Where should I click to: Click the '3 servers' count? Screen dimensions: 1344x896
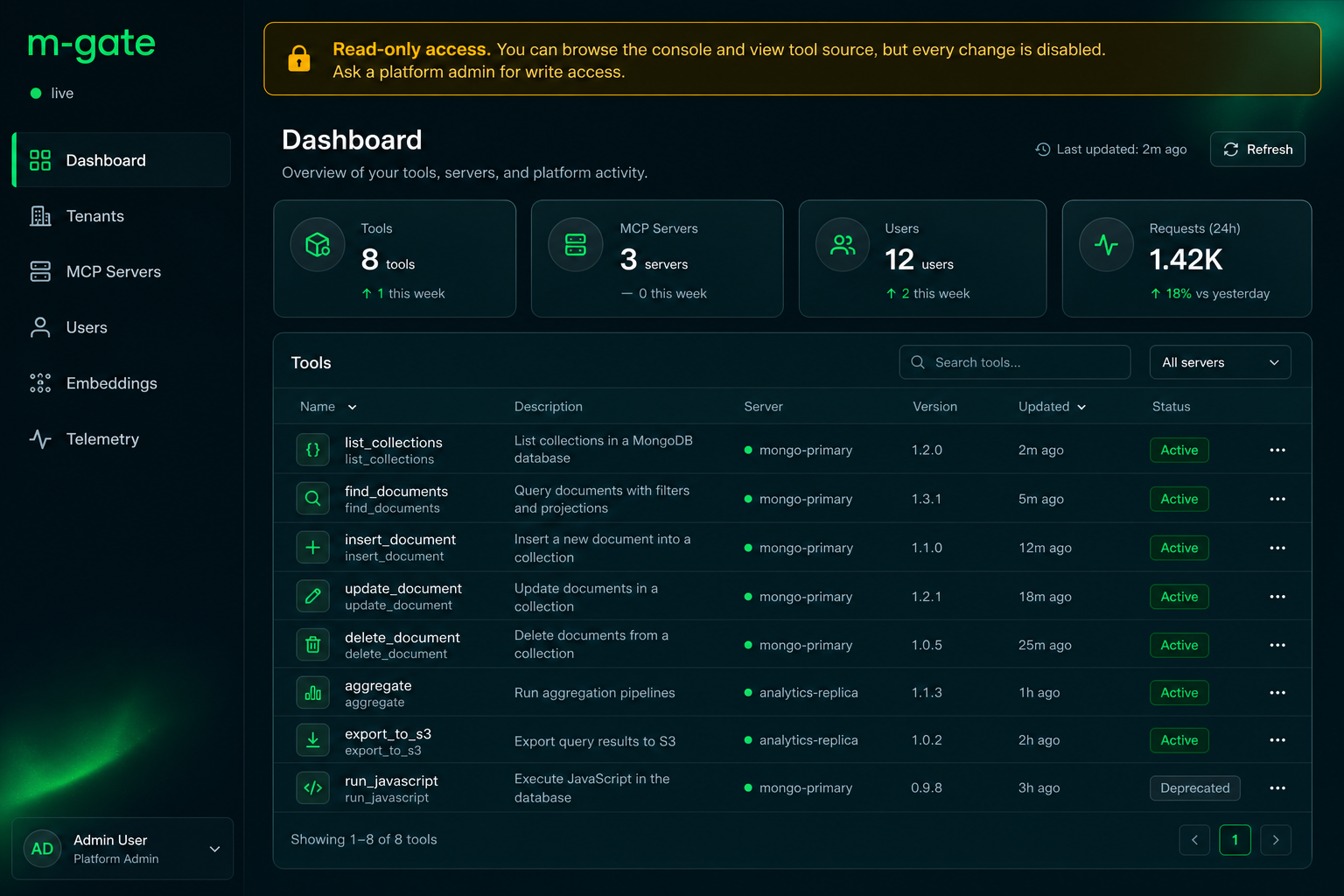pyautogui.click(x=654, y=260)
